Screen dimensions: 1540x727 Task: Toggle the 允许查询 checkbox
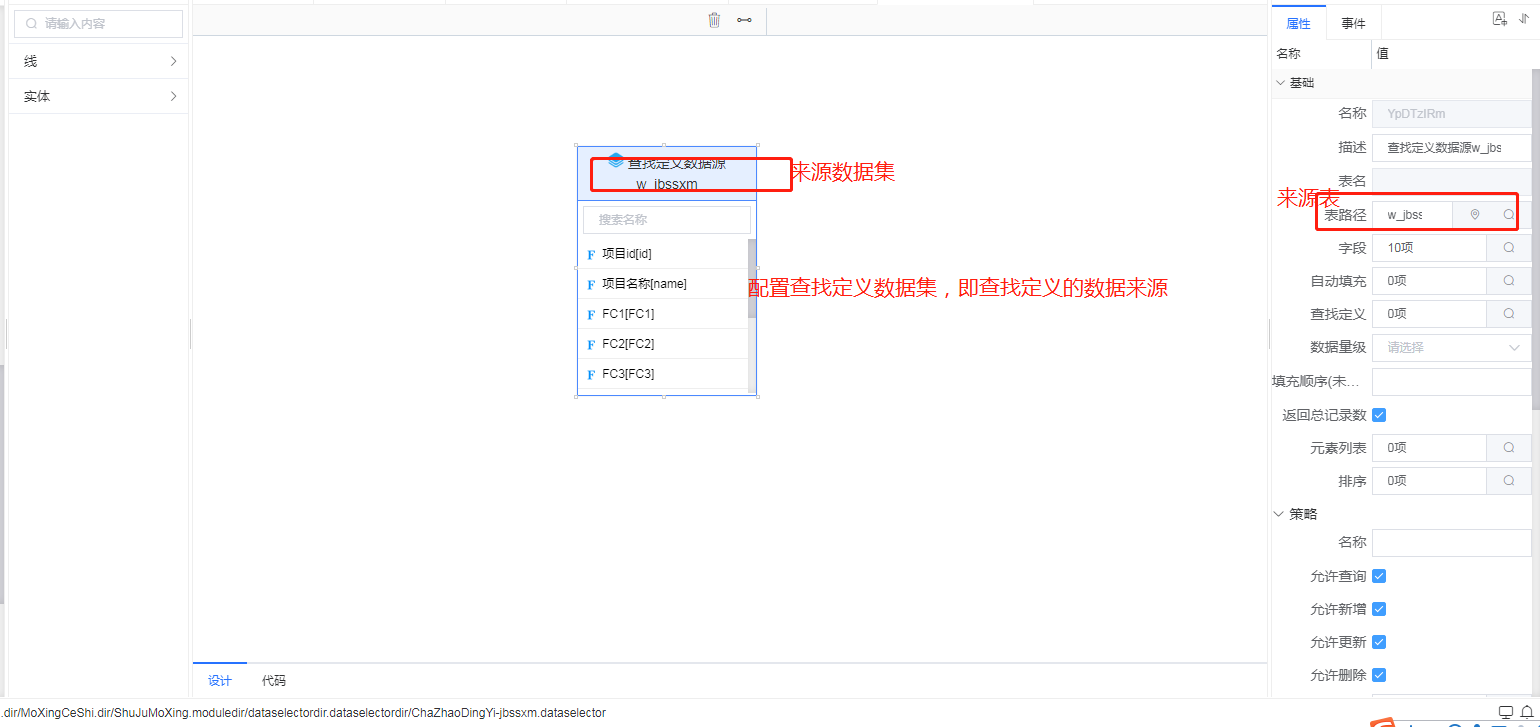click(x=1379, y=576)
